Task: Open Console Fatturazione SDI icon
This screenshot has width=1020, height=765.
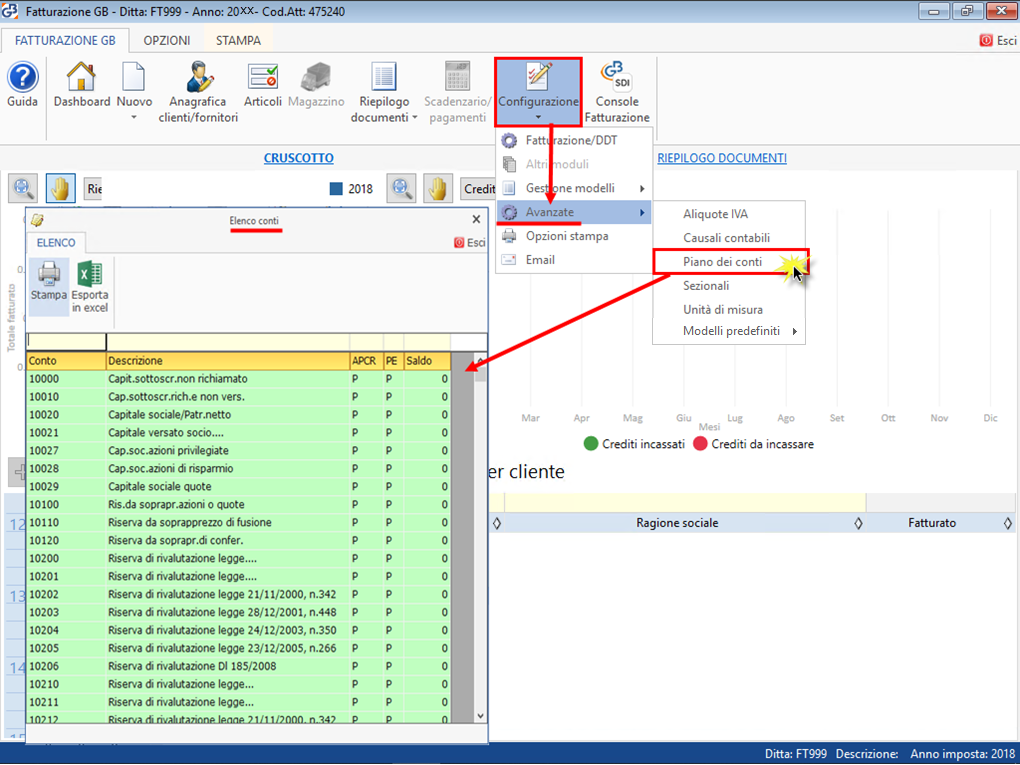Action: point(617,77)
